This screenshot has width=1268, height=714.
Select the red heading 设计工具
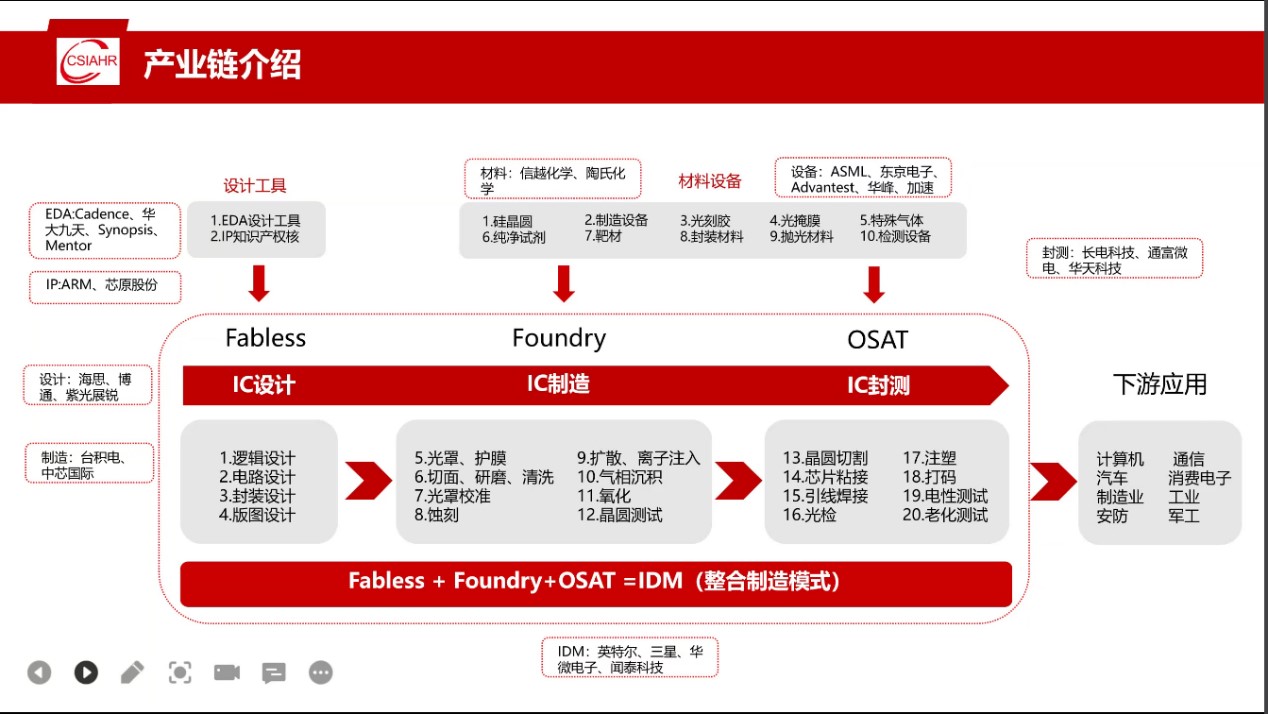(x=255, y=185)
